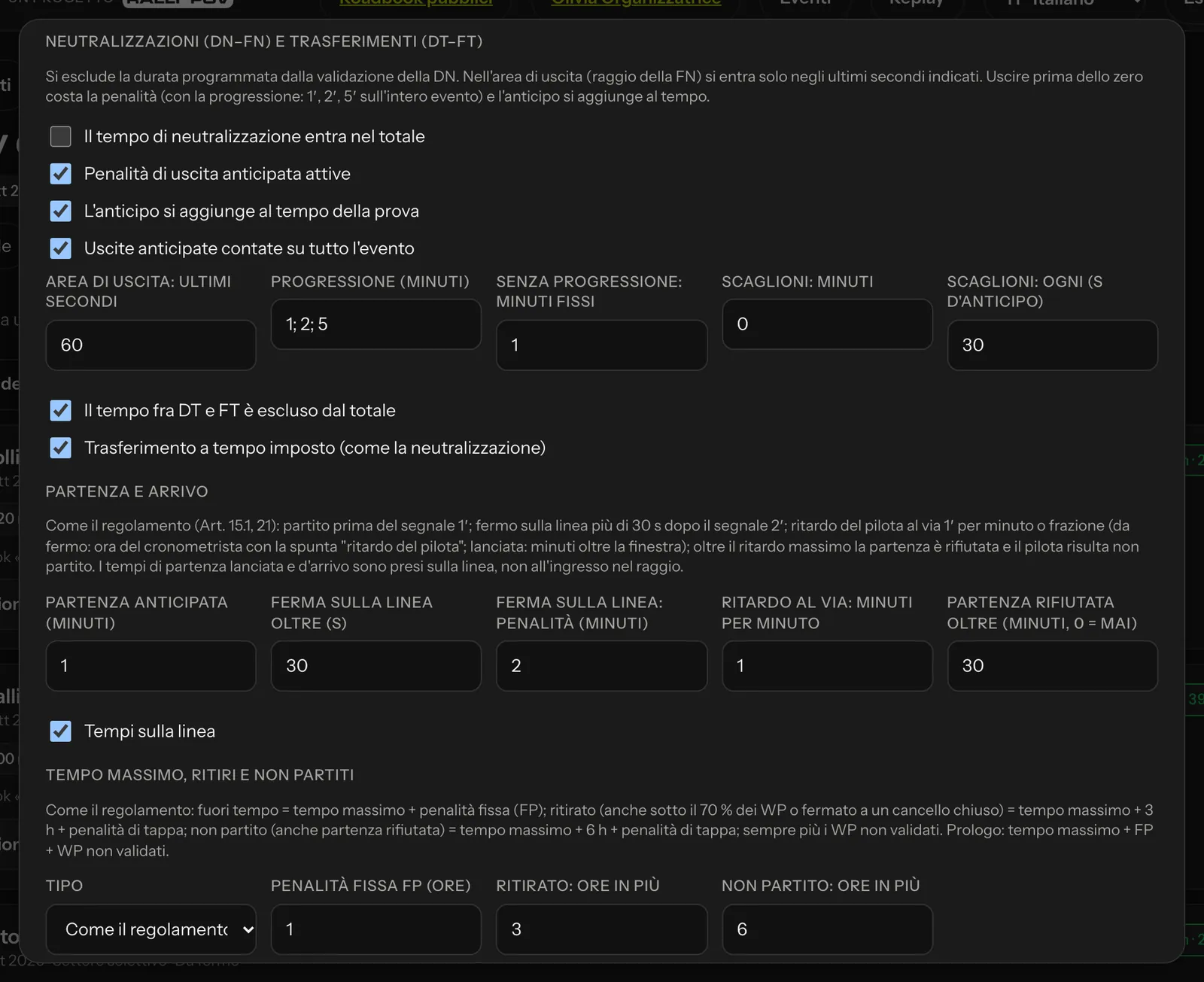Enable neutralization time counted in the total
Screen dimensions: 1204x982
coord(60,136)
